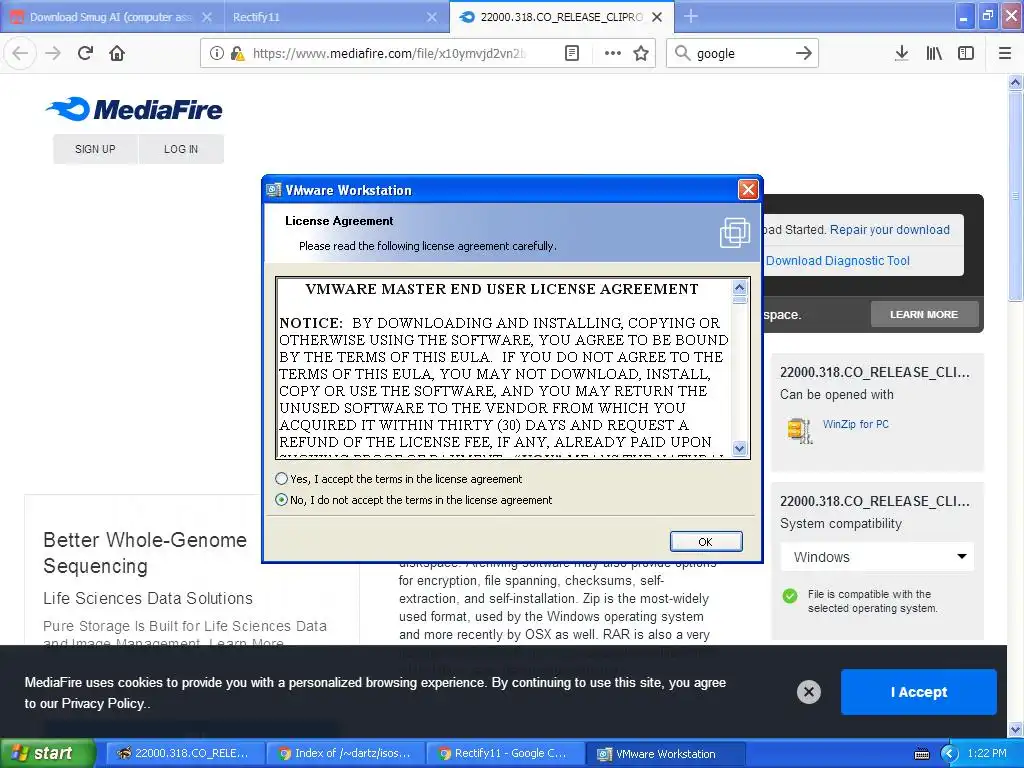Click the search magnifier icon
This screenshot has width=1024, height=768.
click(682, 53)
